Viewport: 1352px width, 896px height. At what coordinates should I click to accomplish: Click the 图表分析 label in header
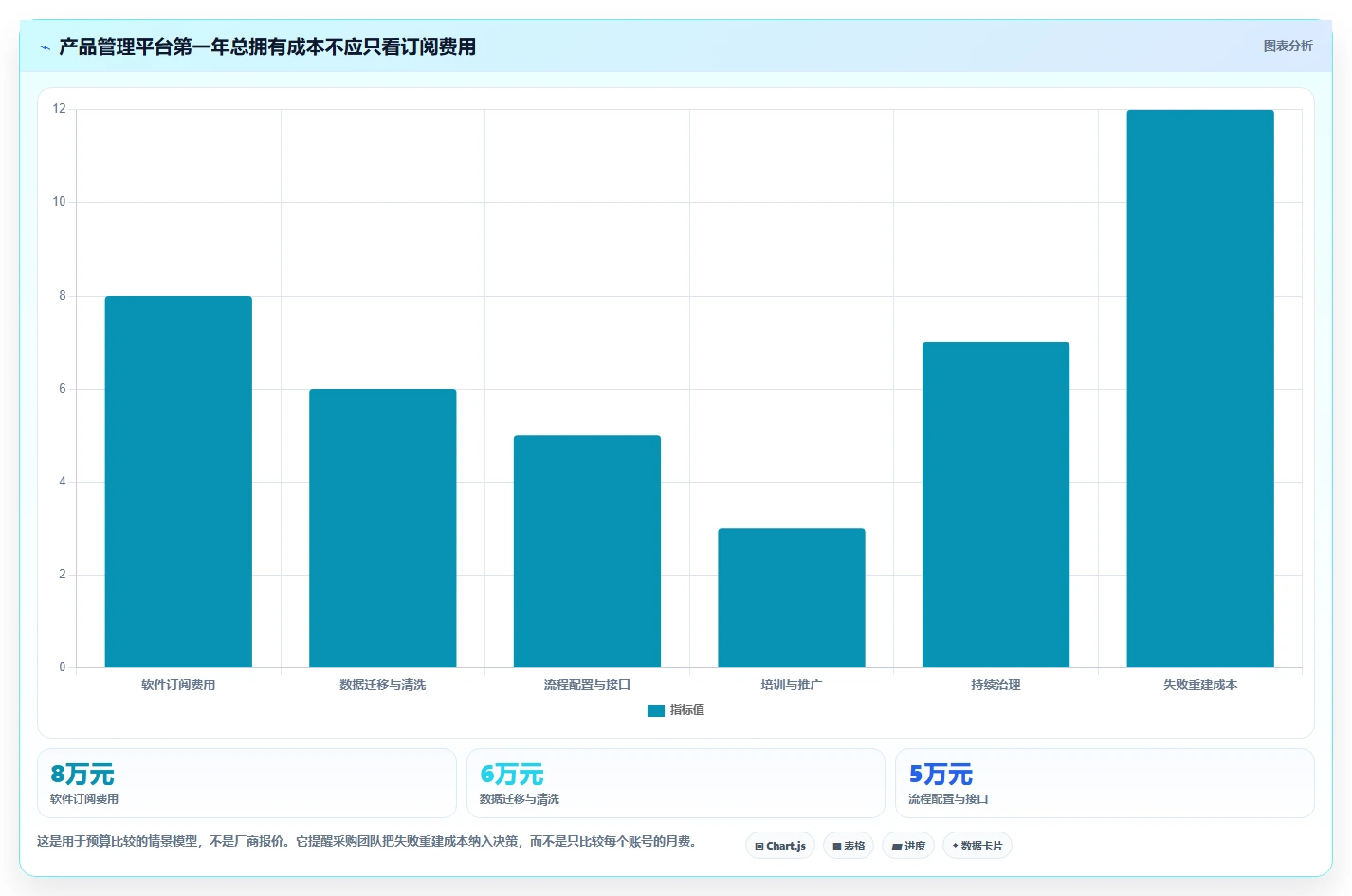1288,46
